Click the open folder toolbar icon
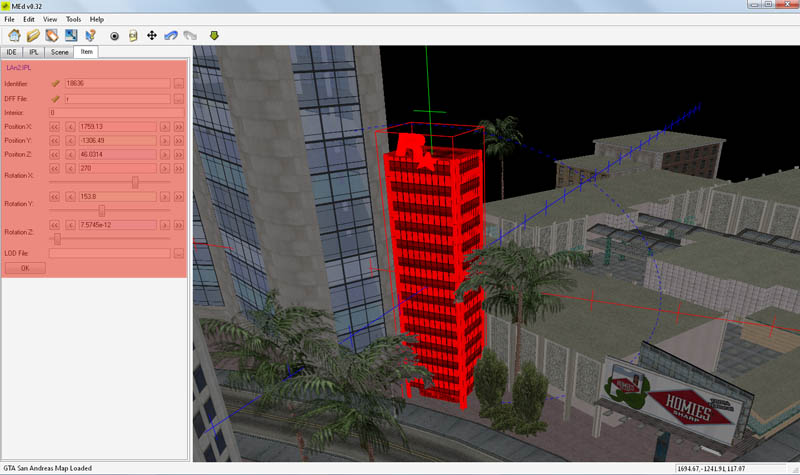The width and height of the screenshot is (800, 475). click(33, 35)
